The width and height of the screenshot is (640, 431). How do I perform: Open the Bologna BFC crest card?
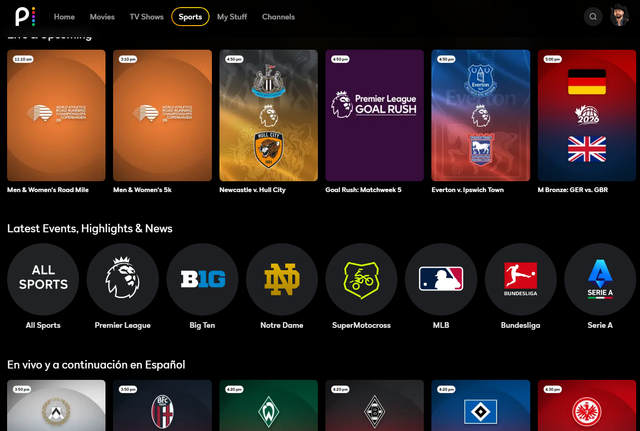[x=162, y=405]
